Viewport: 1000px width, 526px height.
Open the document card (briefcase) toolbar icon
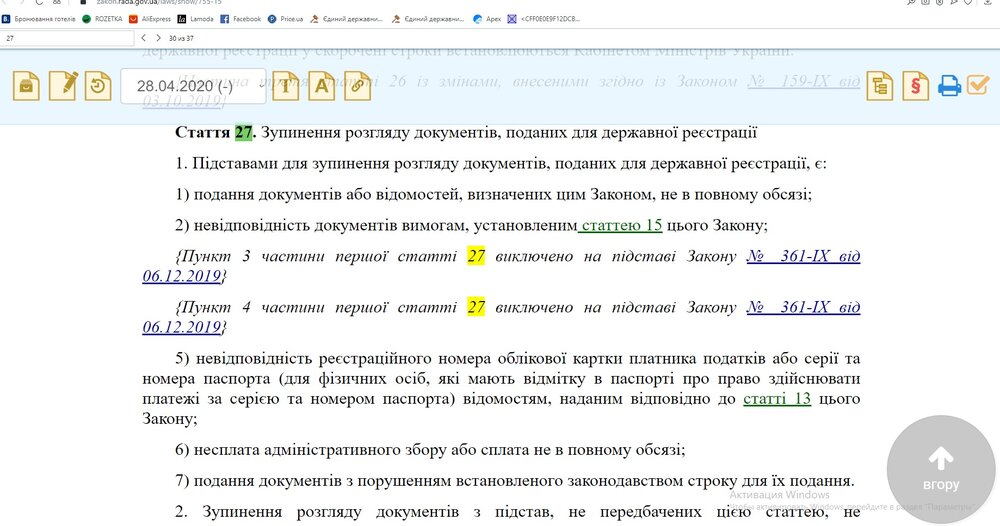tap(26, 85)
